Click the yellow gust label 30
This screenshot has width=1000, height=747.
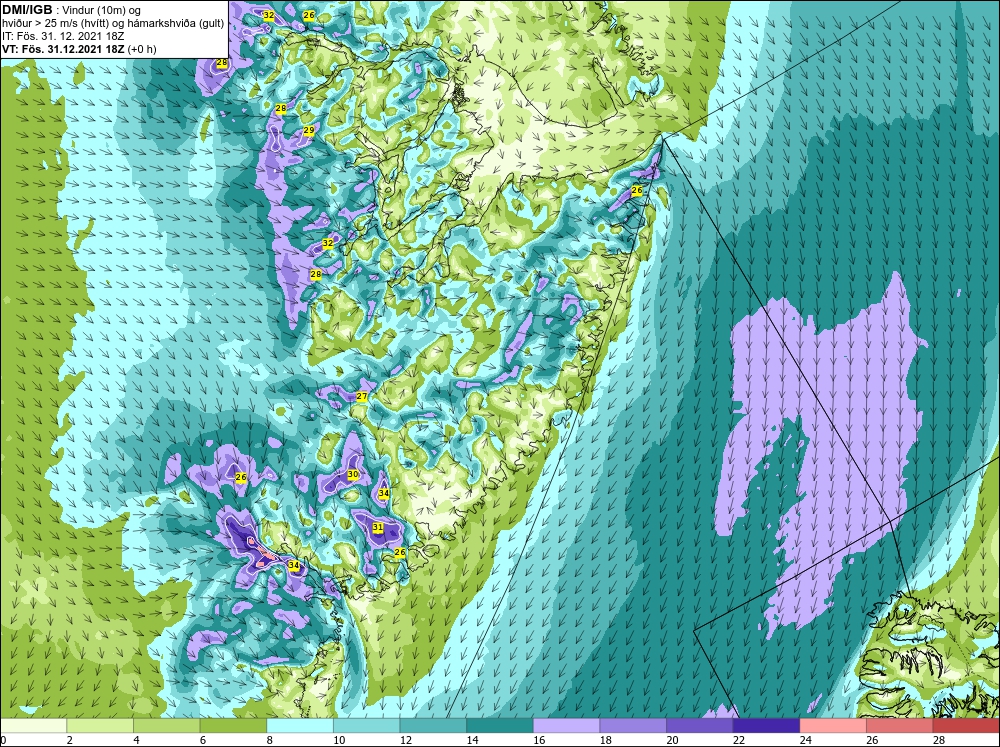coord(353,475)
